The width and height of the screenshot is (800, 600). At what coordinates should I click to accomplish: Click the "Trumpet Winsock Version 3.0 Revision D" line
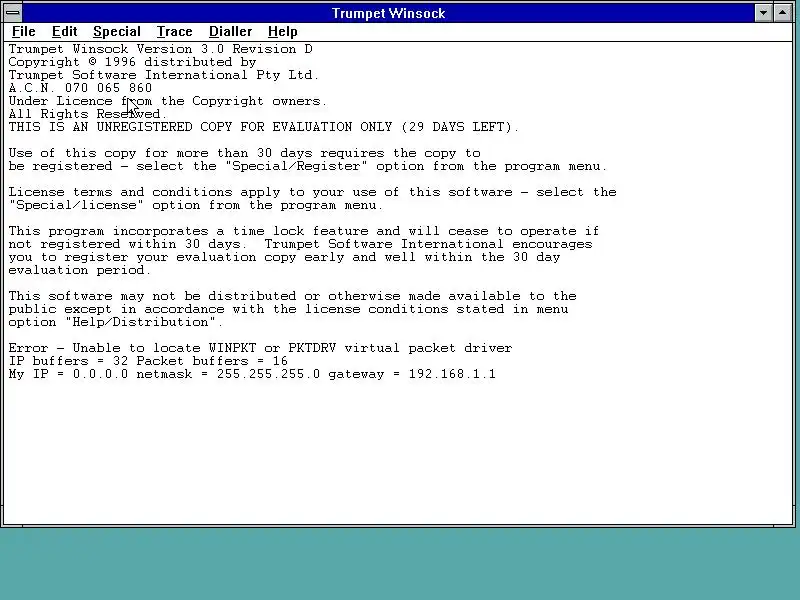pos(161,49)
